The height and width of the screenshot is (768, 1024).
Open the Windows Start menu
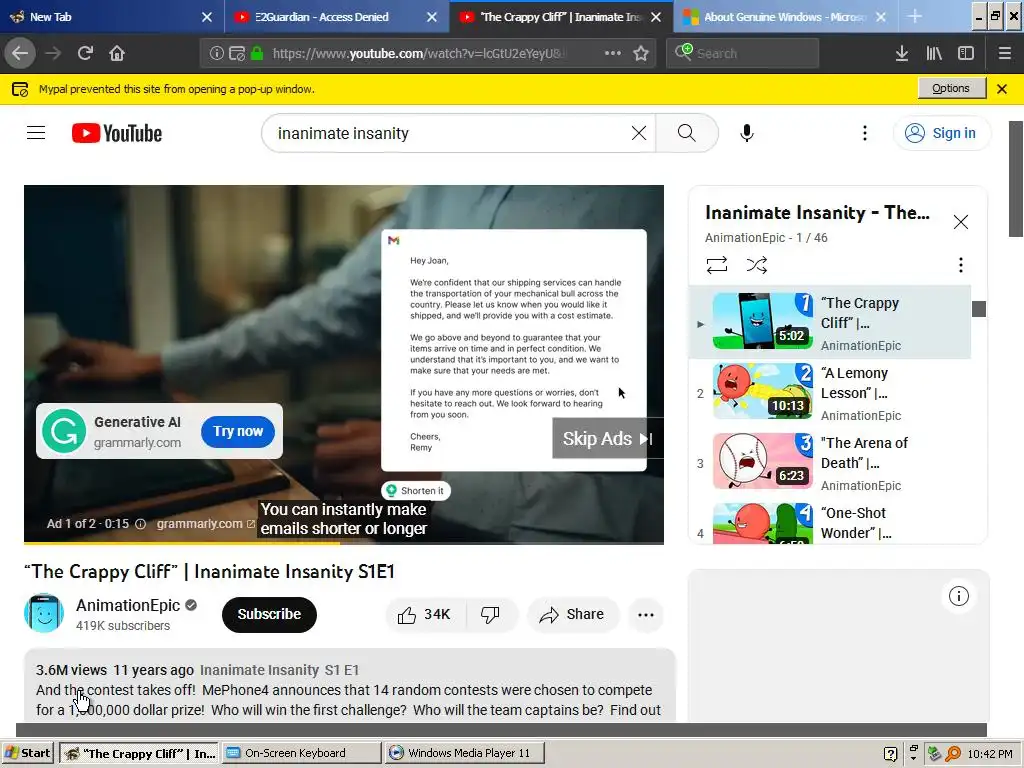coord(27,753)
